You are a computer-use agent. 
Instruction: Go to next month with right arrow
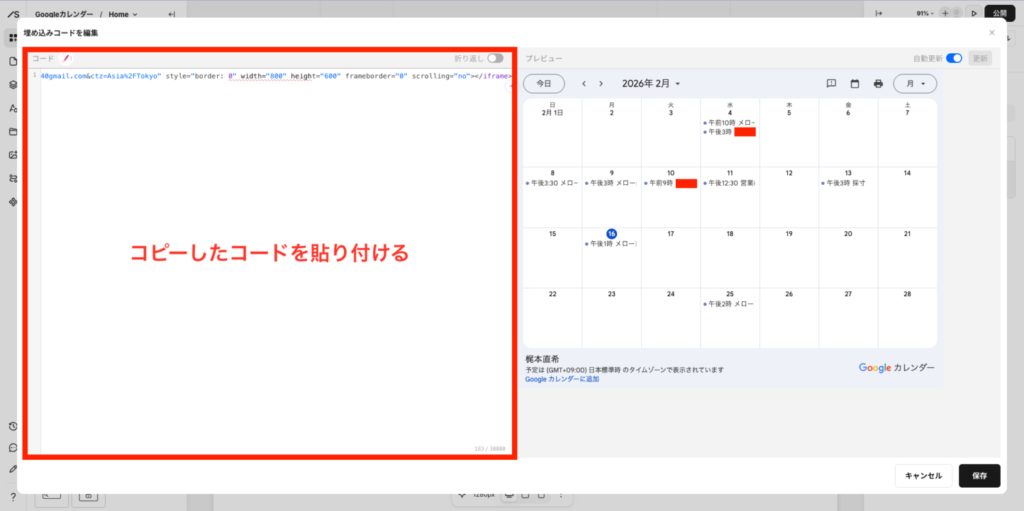600,83
